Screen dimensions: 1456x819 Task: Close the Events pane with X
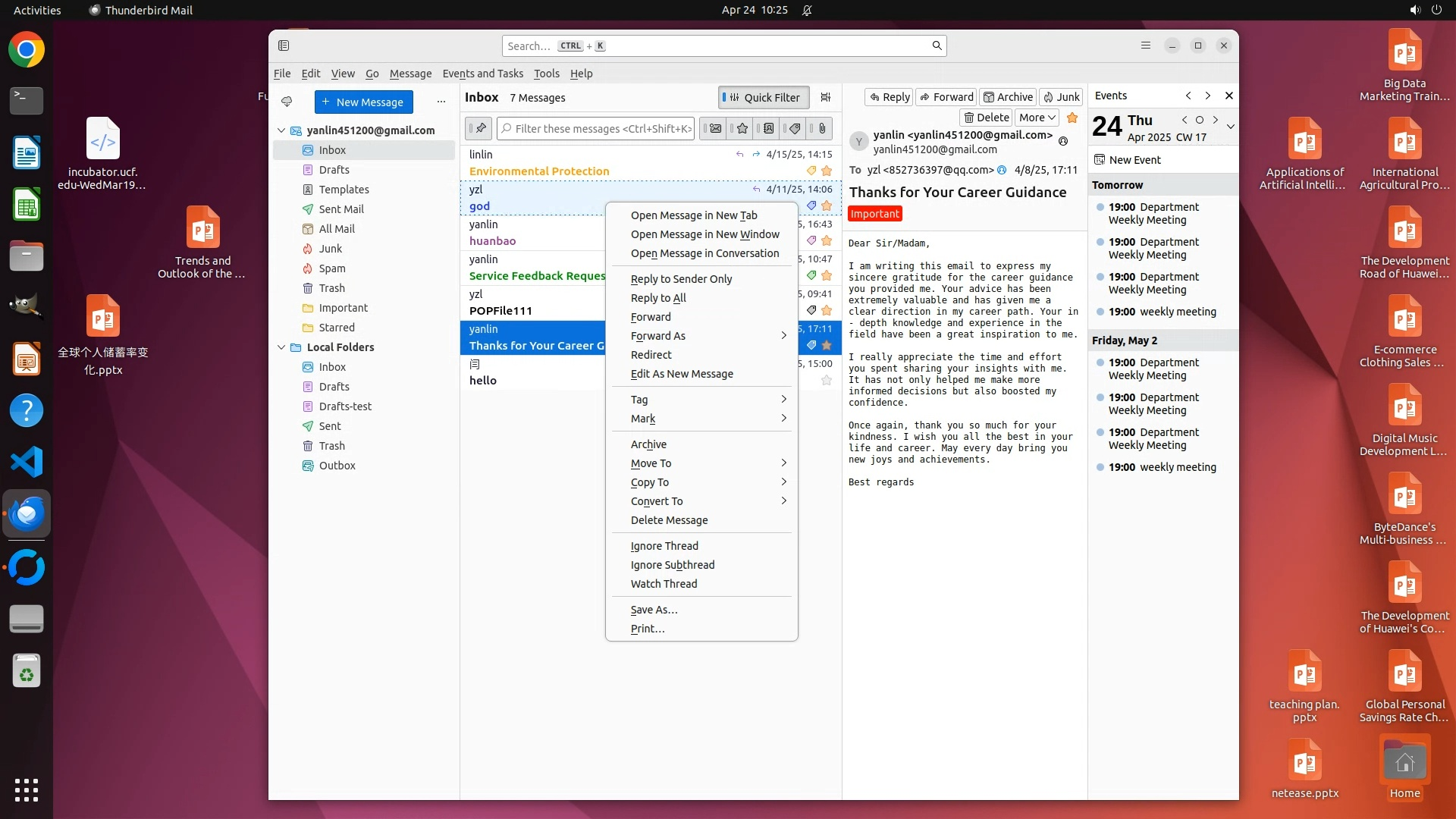pos(1229,96)
